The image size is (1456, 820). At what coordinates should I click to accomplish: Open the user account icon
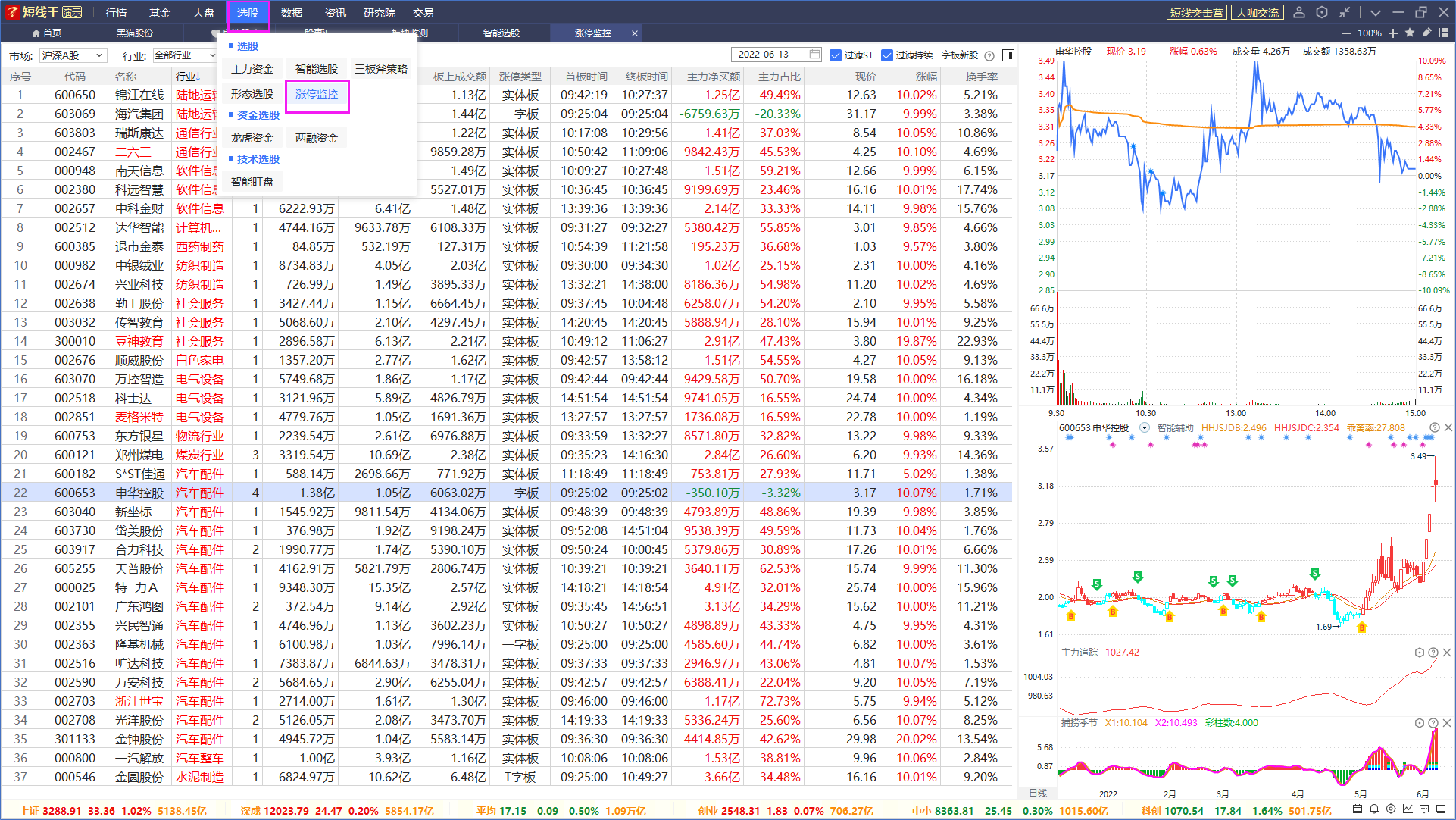pos(1299,12)
